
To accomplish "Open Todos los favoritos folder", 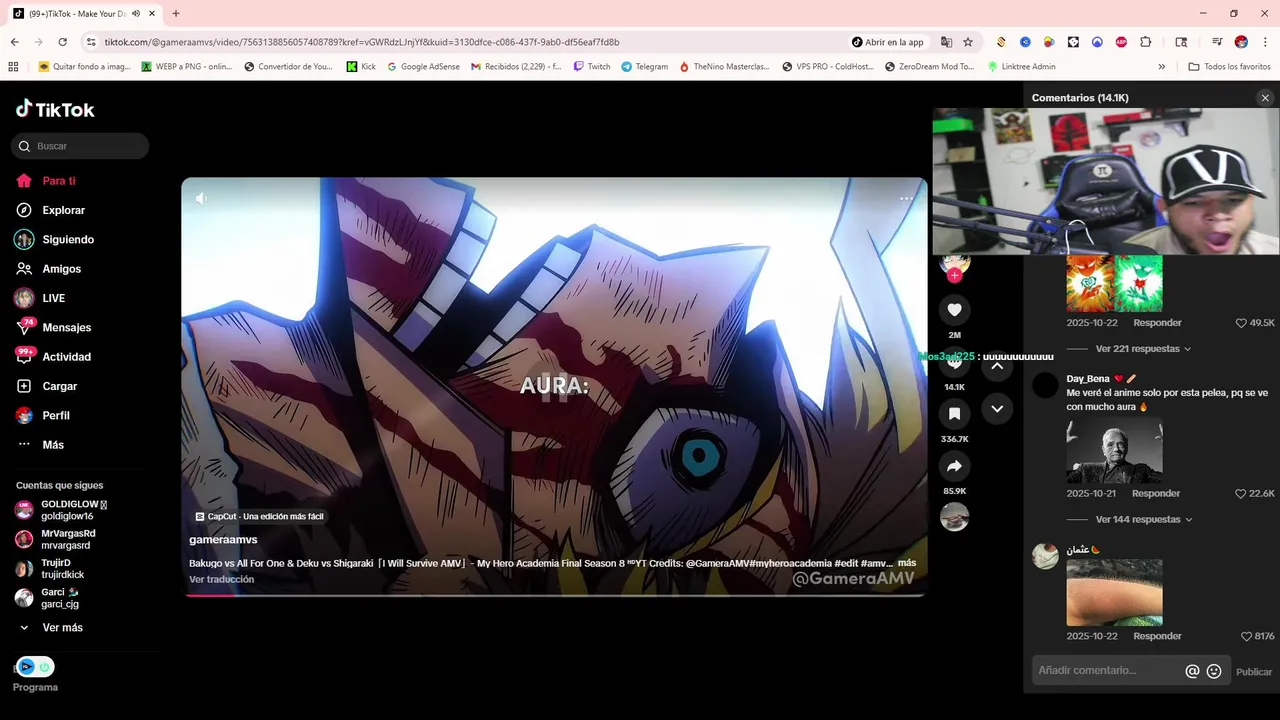I will pos(1229,67).
